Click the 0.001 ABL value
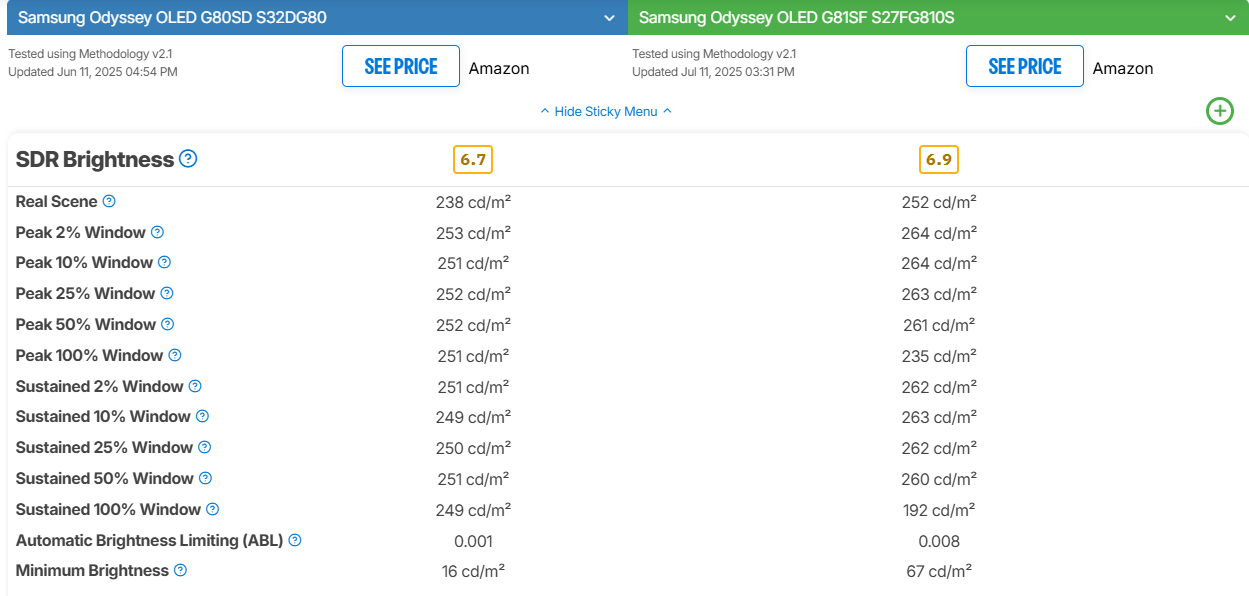 click(473, 541)
